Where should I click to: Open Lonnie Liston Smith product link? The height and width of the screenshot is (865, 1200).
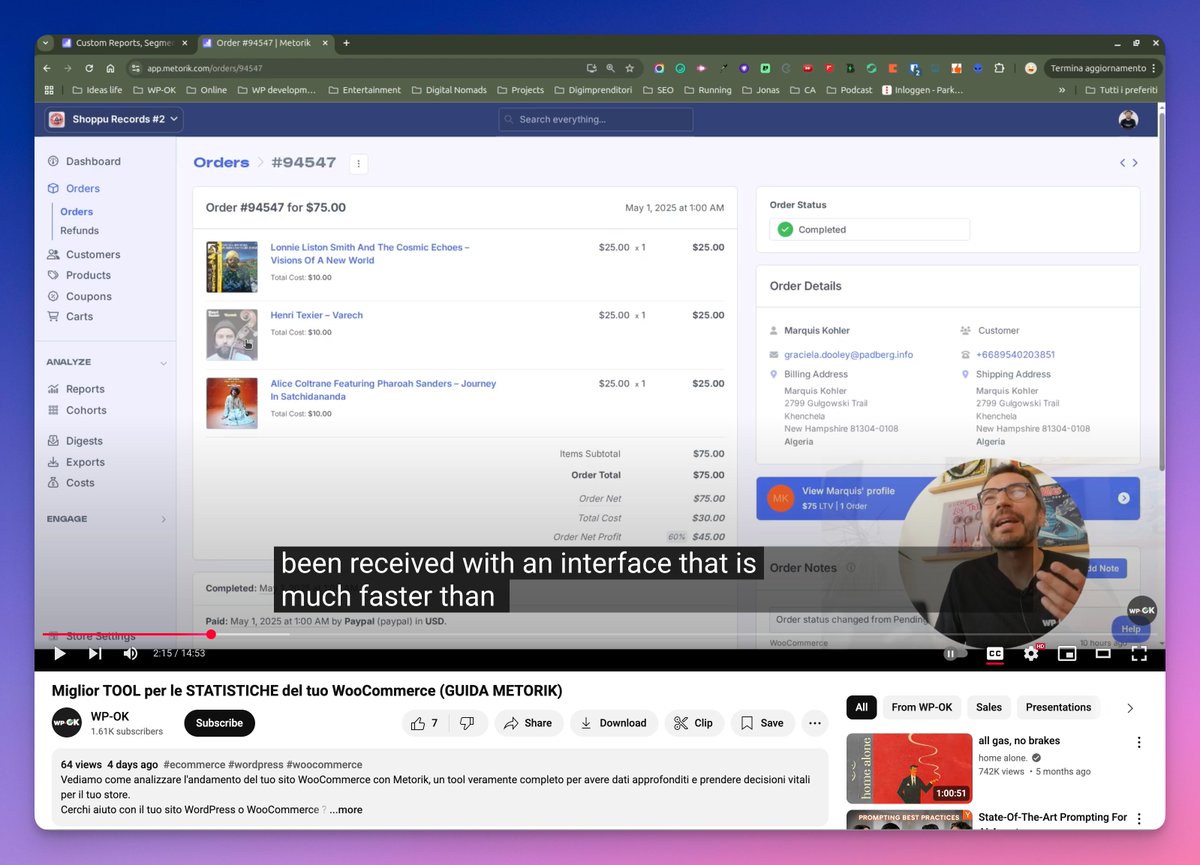pos(369,253)
